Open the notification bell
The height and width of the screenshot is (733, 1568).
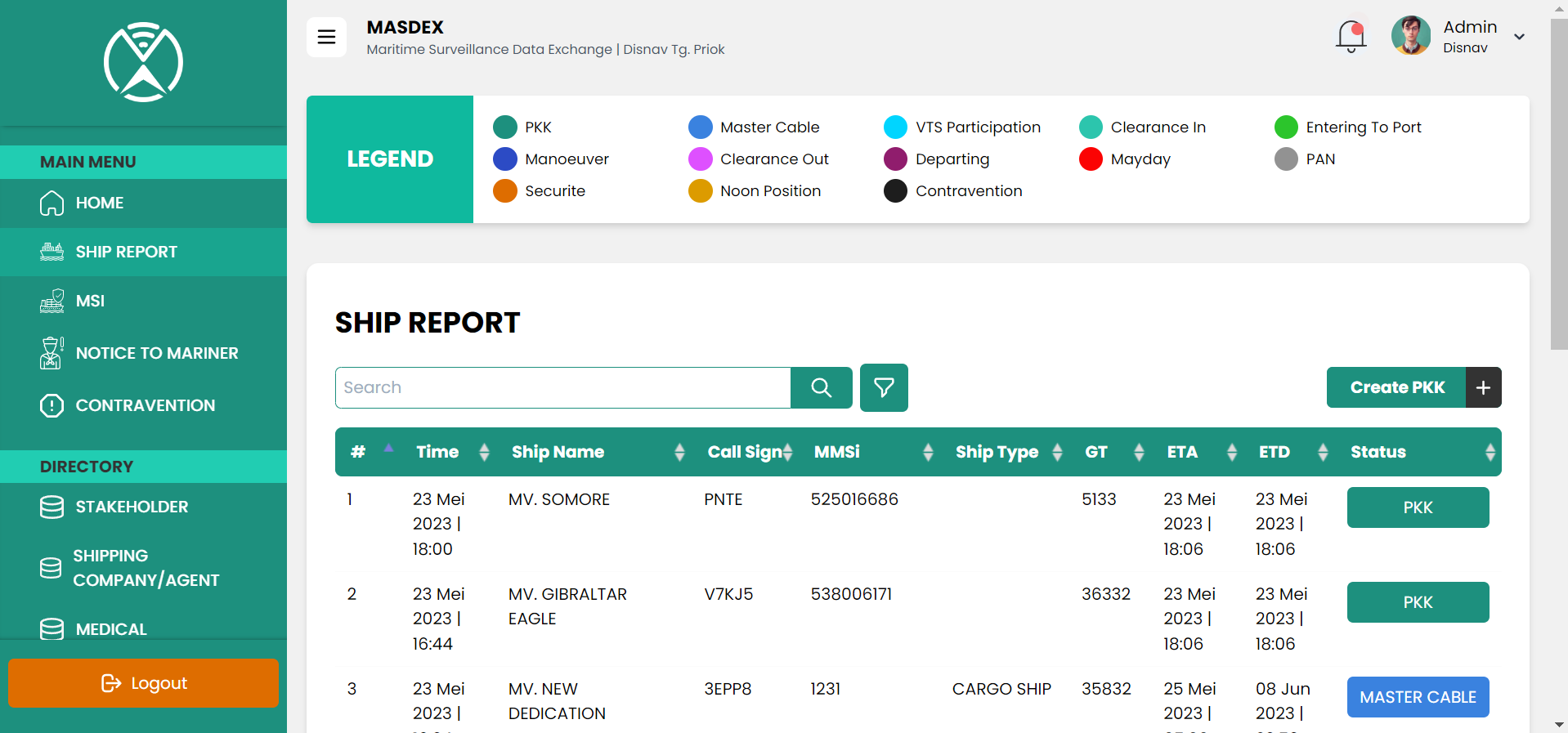pos(1351,37)
